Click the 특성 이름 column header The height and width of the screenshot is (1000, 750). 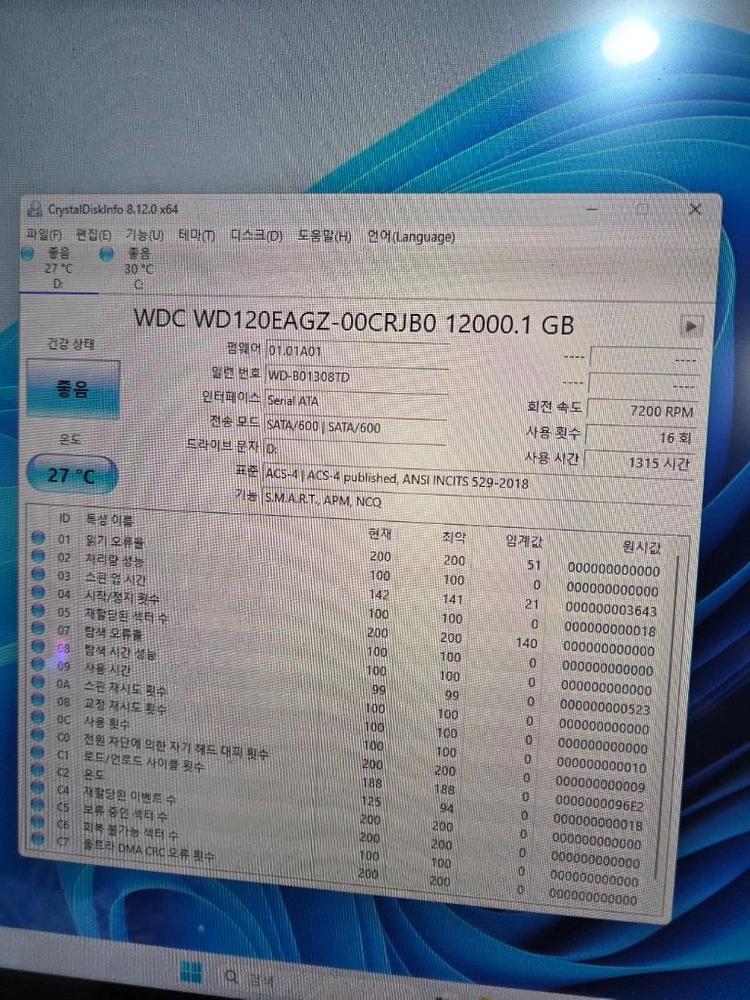point(109,520)
